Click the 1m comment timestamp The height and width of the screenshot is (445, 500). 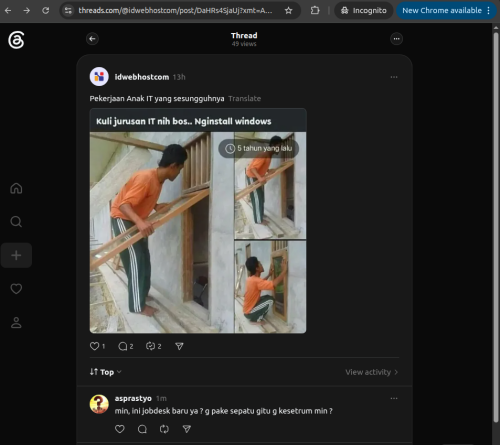(x=161, y=398)
